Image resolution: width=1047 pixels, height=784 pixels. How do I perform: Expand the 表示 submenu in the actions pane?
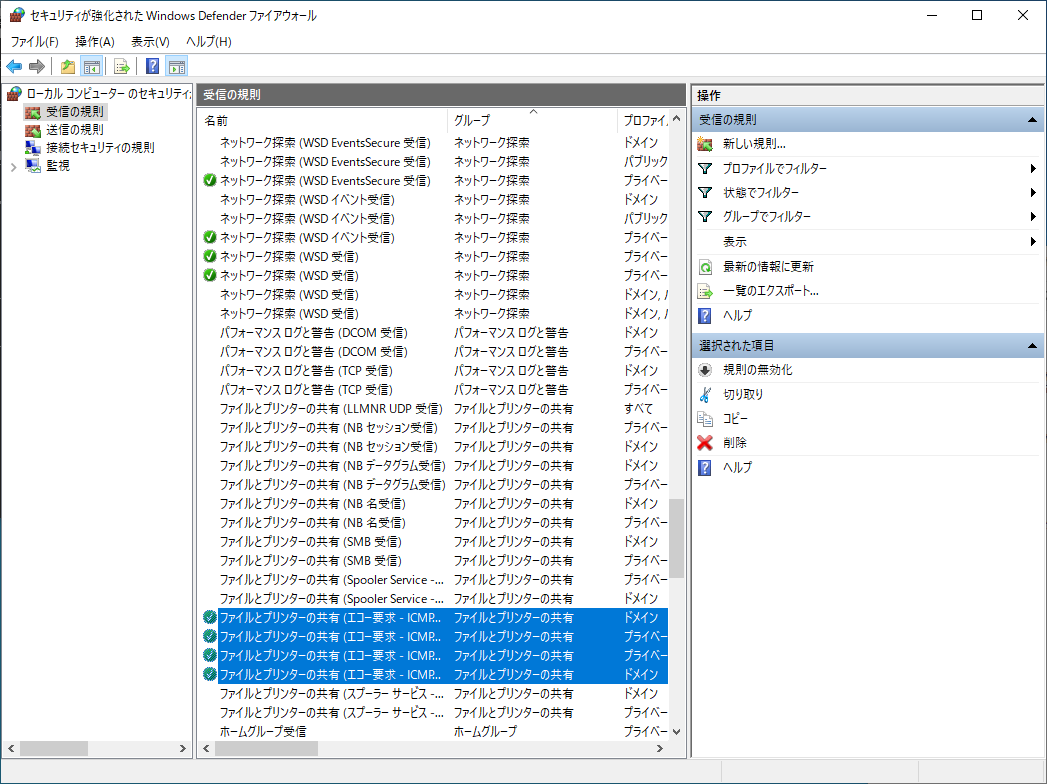click(867, 242)
